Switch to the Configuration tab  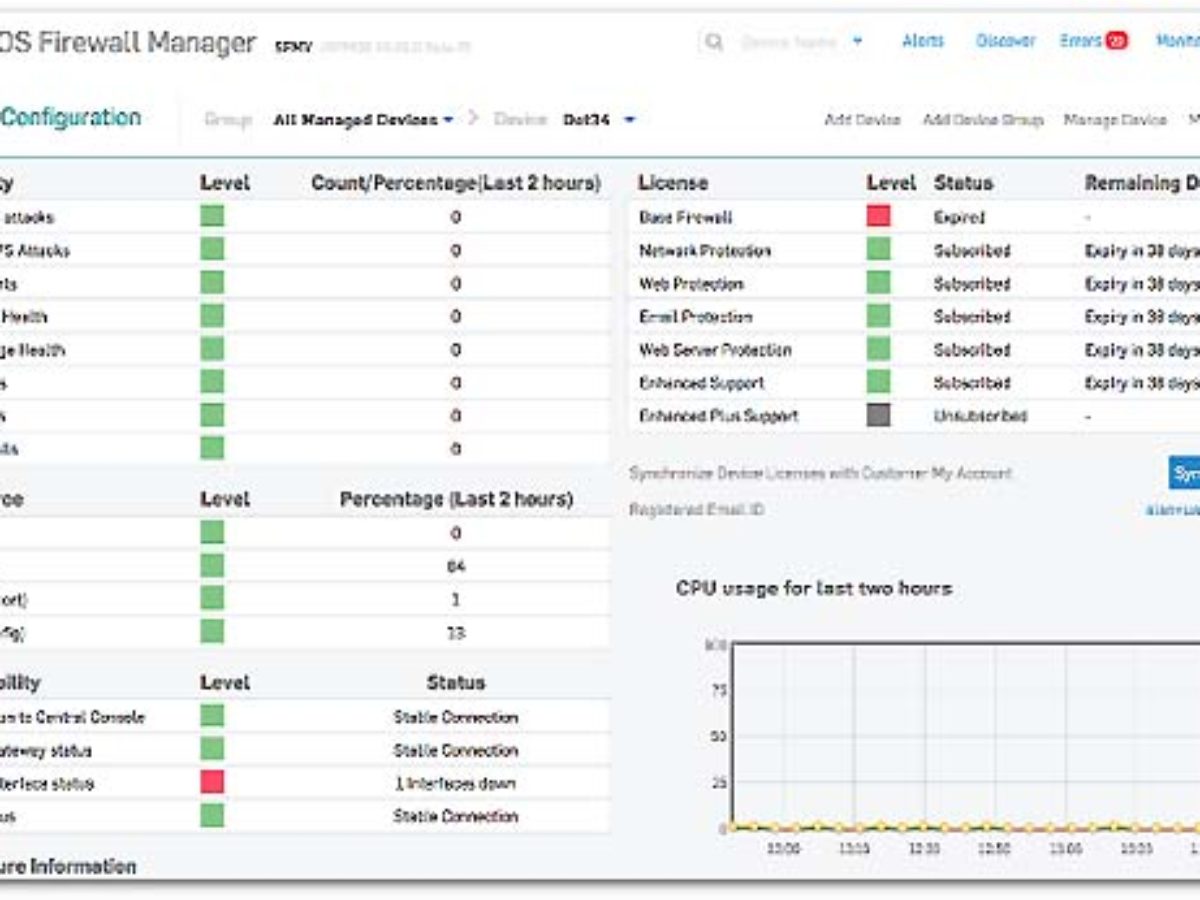click(x=70, y=117)
